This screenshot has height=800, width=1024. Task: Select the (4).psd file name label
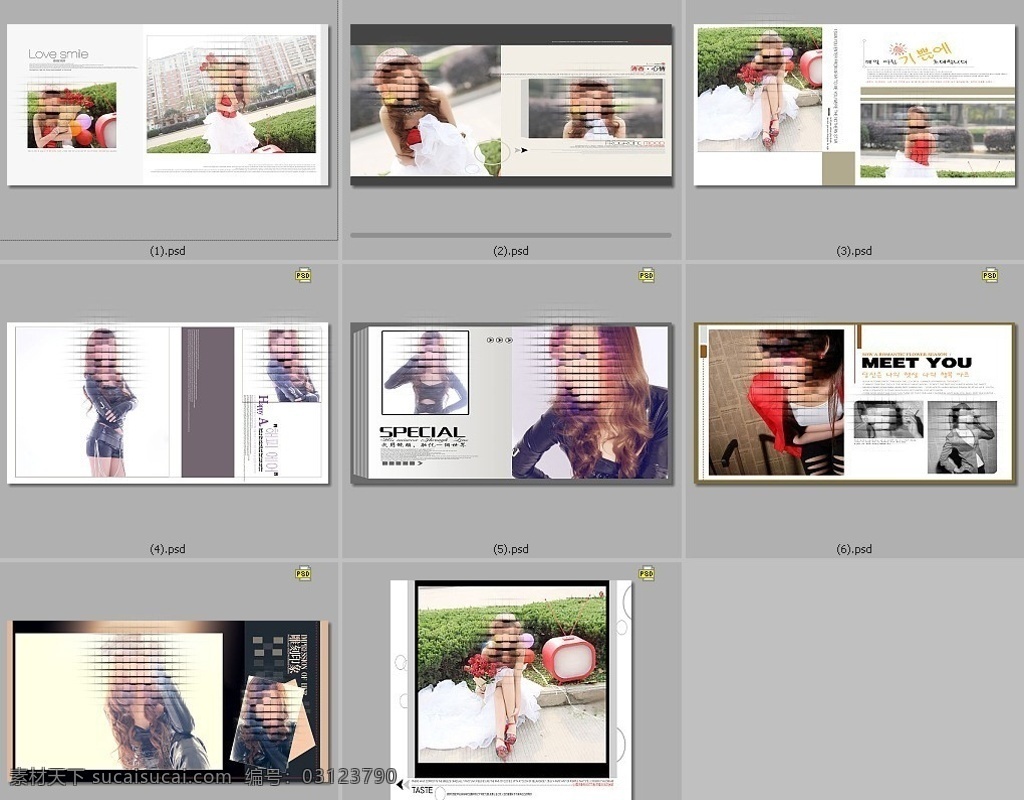point(168,549)
